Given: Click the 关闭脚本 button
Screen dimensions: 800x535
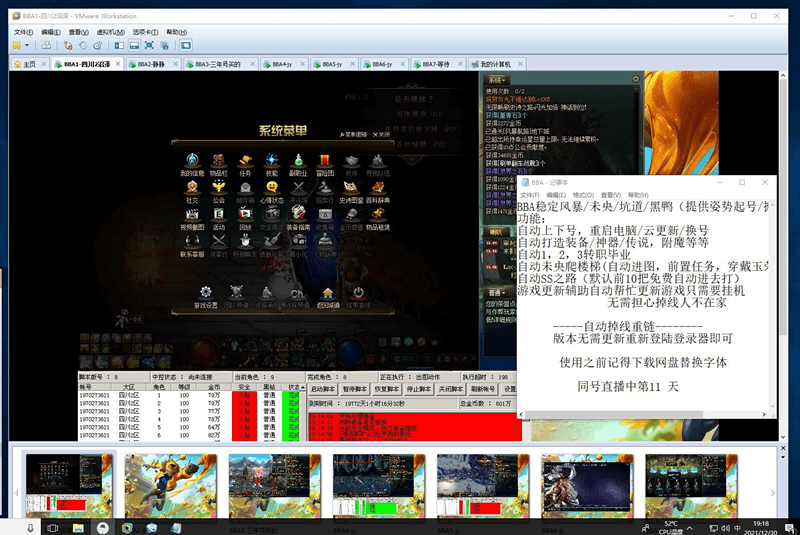Looking at the screenshot, I should tap(451, 389).
